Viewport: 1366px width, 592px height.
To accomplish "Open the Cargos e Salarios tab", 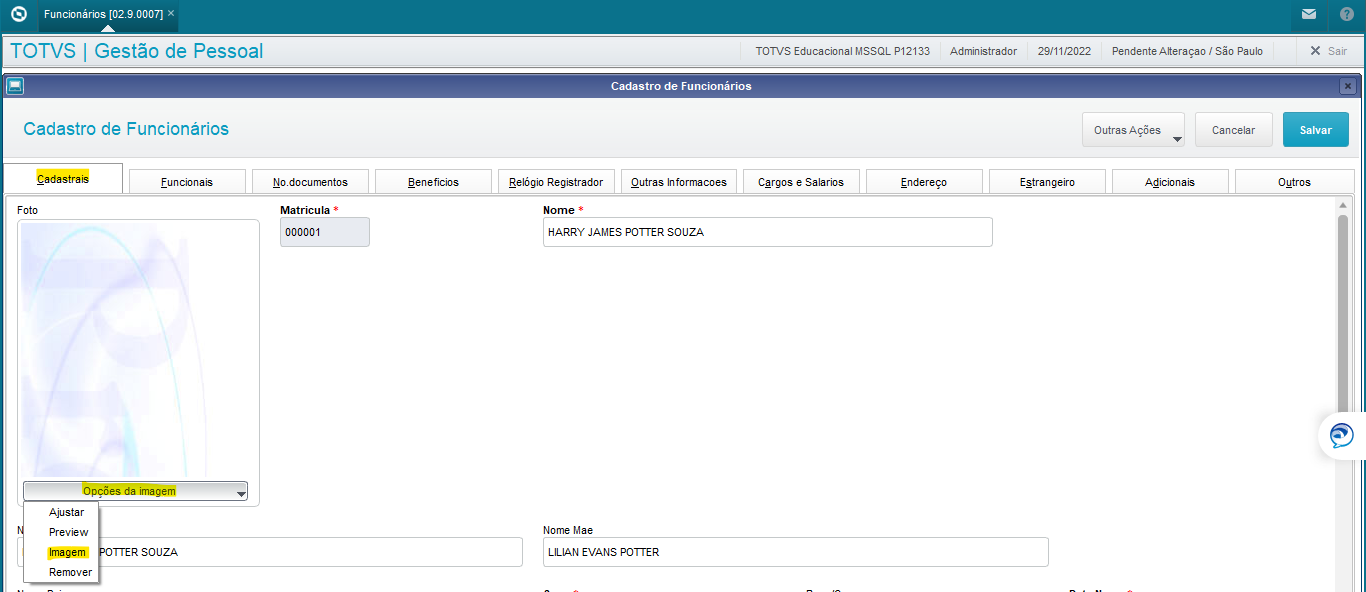I will pos(801,182).
